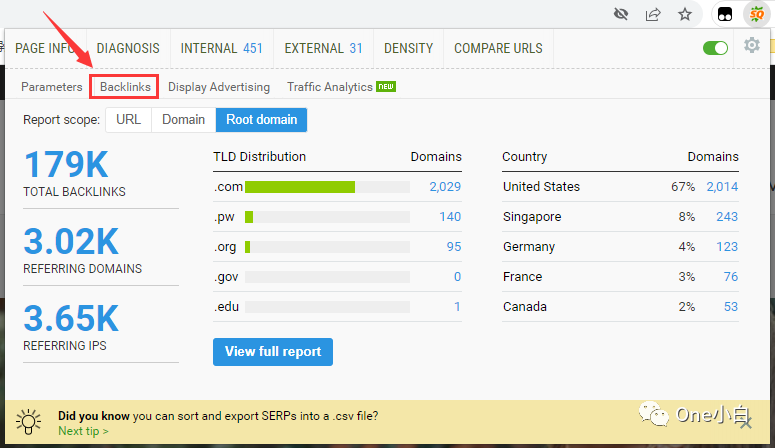Set report scope to URL

[129, 120]
